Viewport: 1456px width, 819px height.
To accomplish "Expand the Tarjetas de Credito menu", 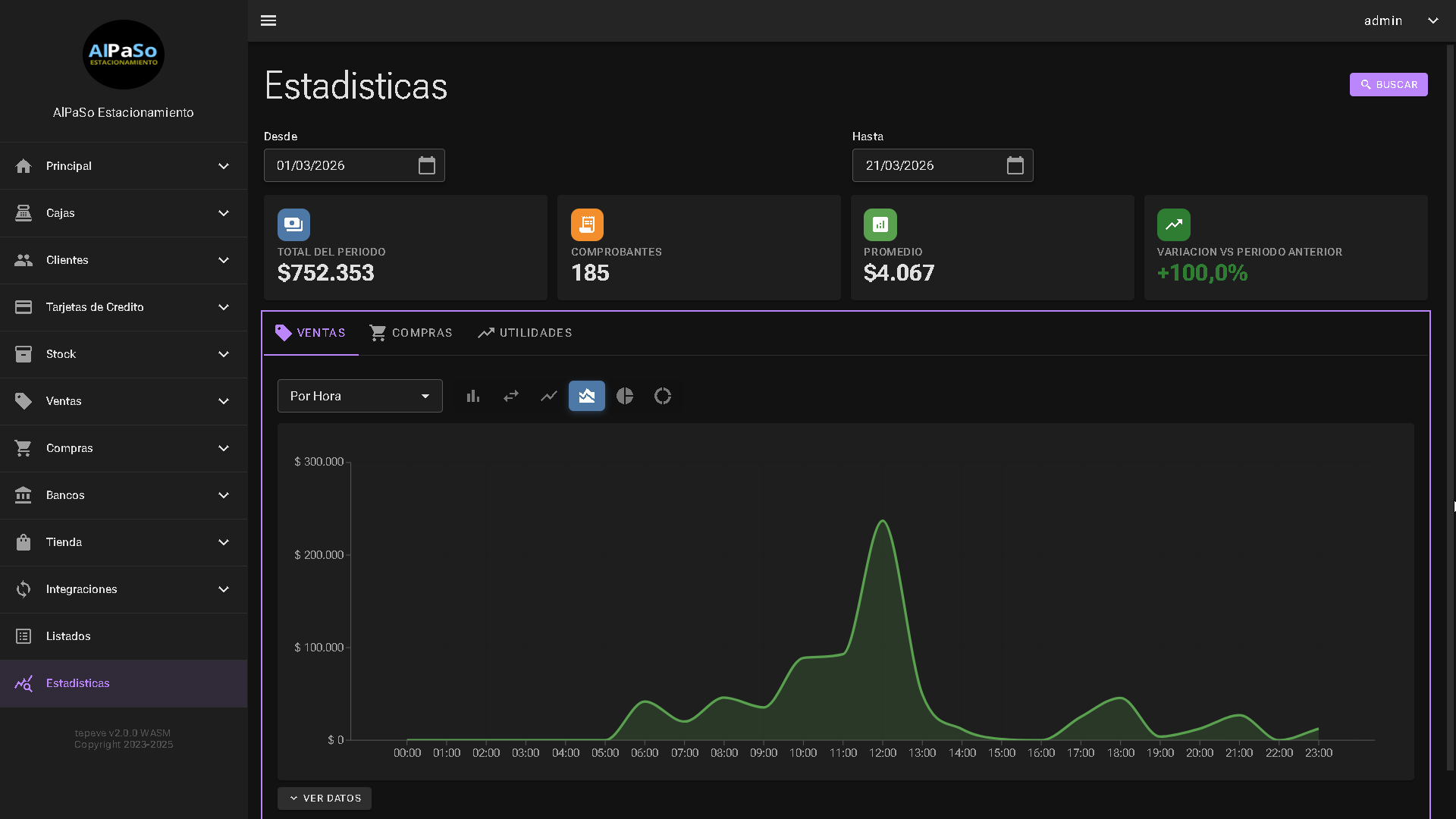I will pyautogui.click(x=124, y=307).
